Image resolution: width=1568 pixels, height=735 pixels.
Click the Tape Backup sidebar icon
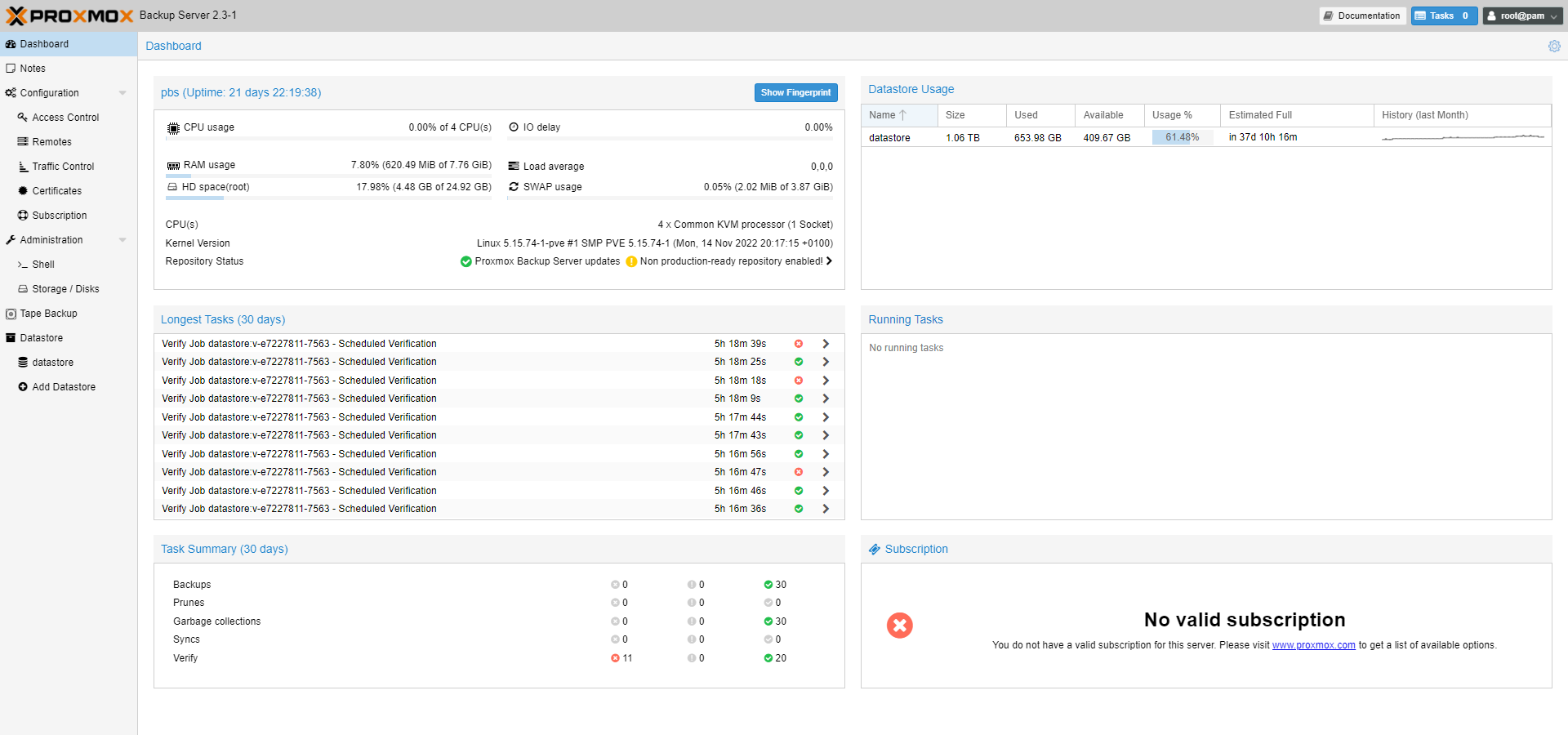(x=11, y=314)
